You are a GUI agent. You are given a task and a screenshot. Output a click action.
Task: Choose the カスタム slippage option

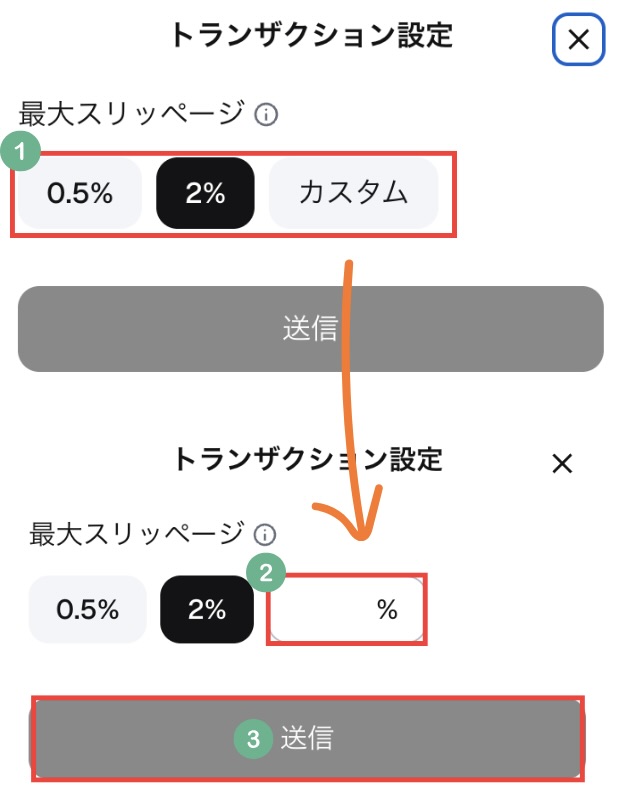pyautogui.click(x=353, y=193)
